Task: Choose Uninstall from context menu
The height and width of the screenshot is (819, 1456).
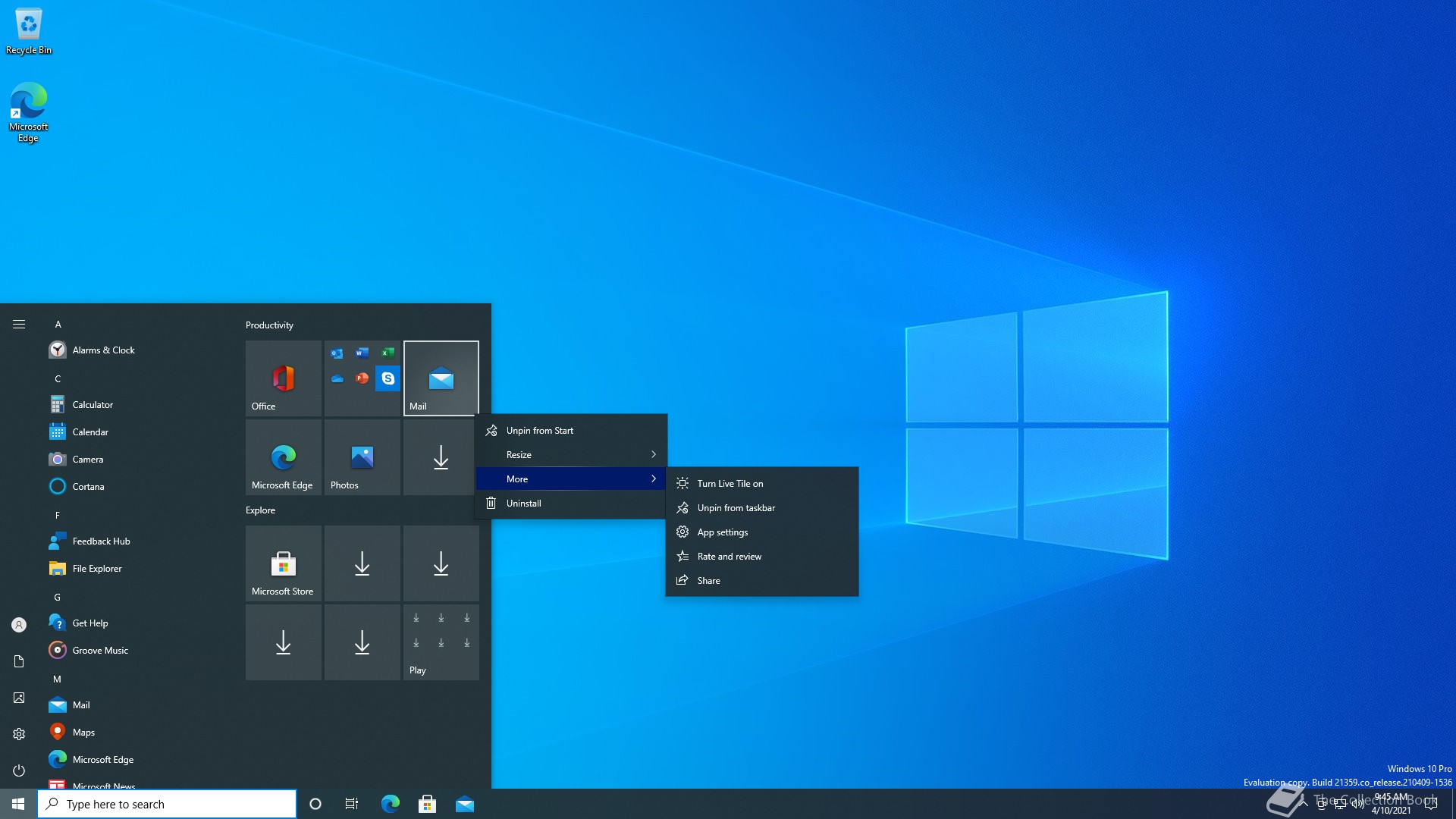Action: coord(571,504)
